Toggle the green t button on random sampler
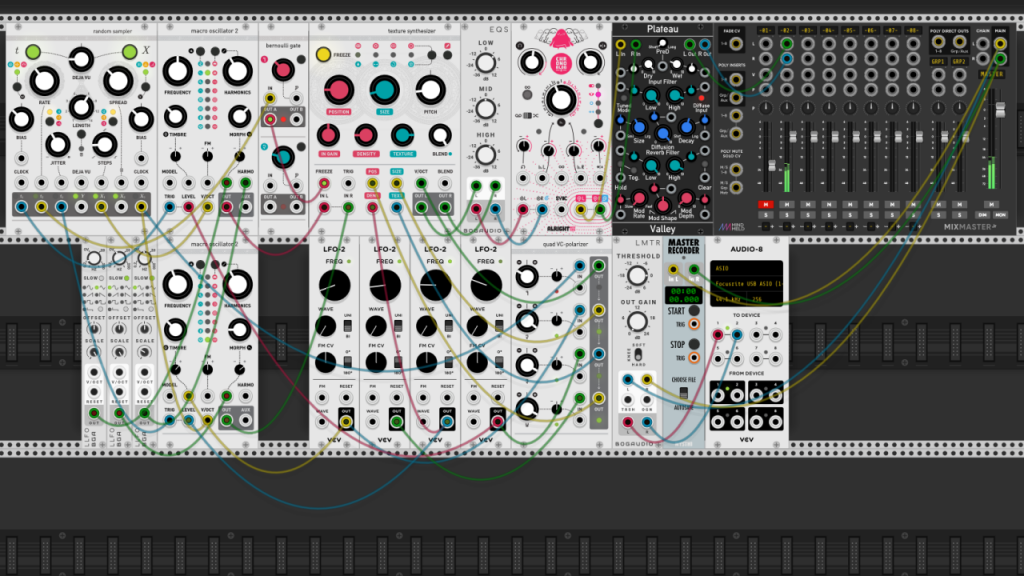 tap(33, 51)
